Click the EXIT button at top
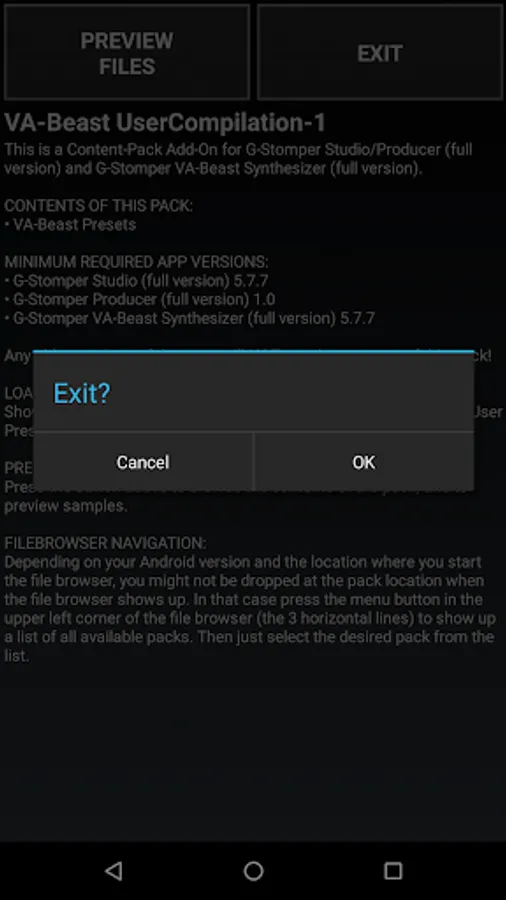The width and height of the screenshot is (506, 900). pos(380,53)
